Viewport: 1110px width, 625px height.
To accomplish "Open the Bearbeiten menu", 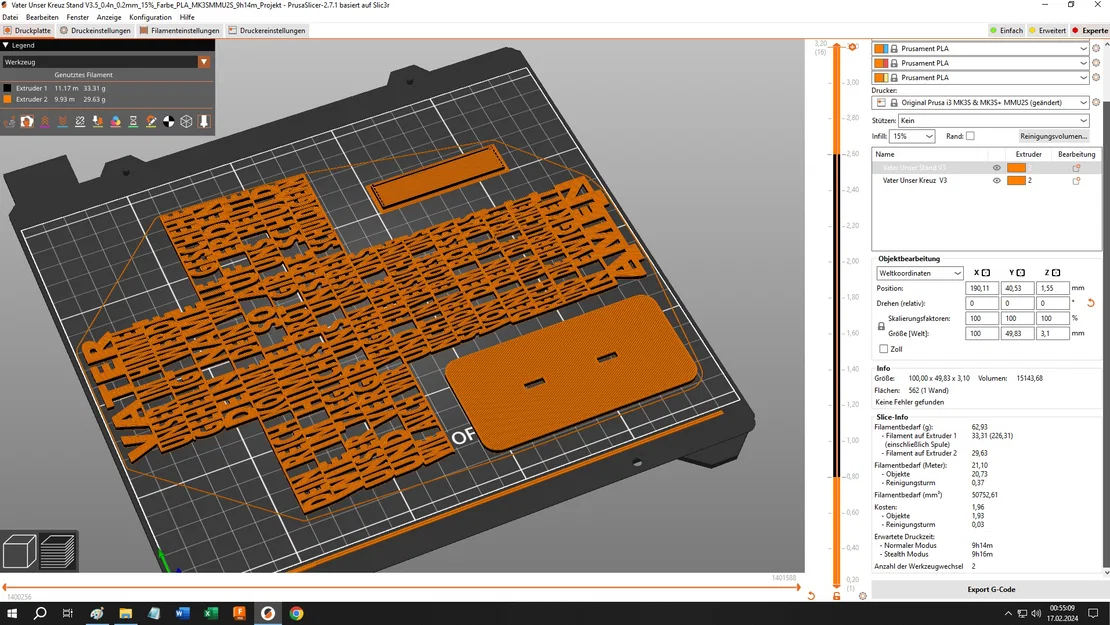I will click(42, 17).
